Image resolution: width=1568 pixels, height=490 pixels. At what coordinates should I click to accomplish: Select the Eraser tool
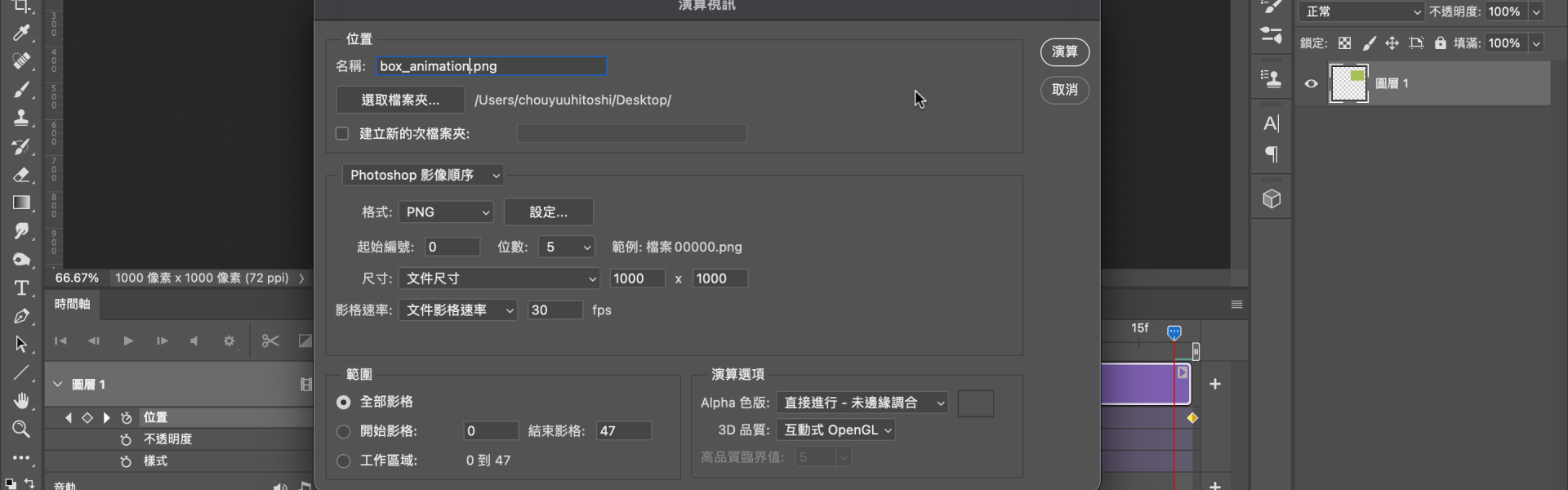tap(21, 175)
